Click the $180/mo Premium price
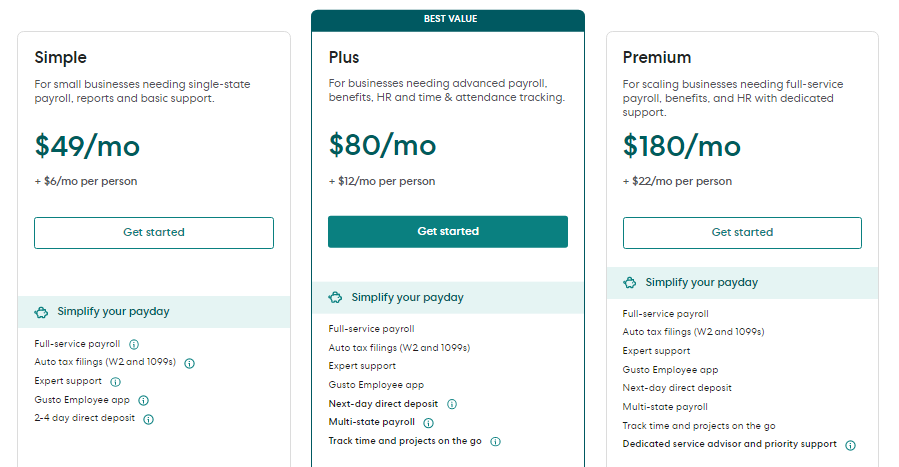899x467 pixels. (682, 146)
